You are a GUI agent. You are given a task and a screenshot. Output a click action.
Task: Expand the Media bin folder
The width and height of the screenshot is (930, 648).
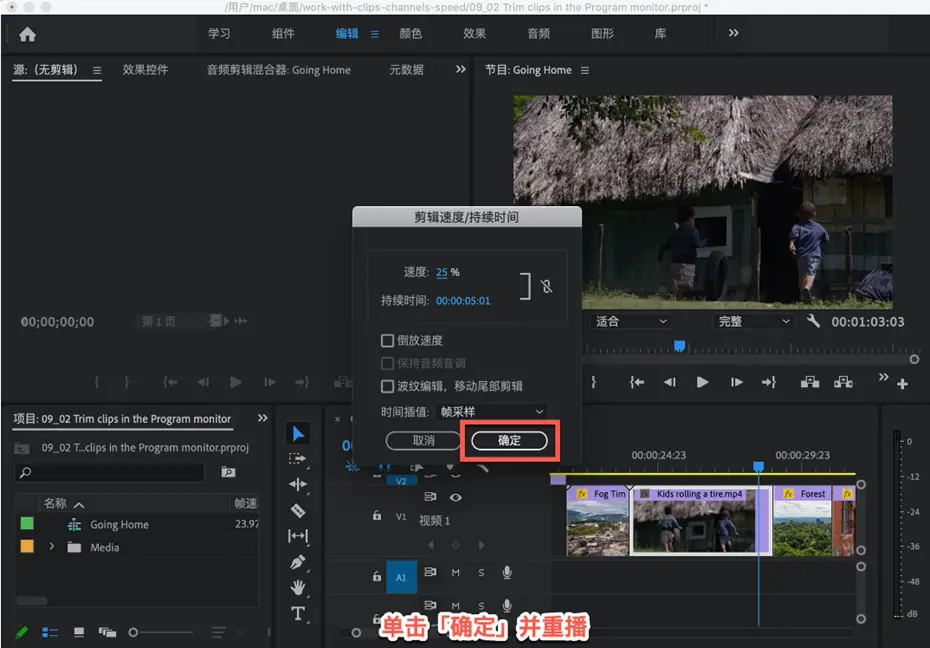point(52,547)
